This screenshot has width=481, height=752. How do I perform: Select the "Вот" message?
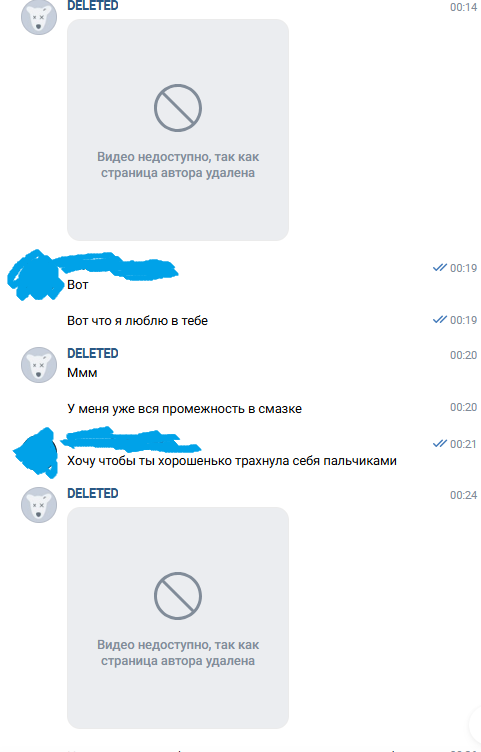[78, 285]
